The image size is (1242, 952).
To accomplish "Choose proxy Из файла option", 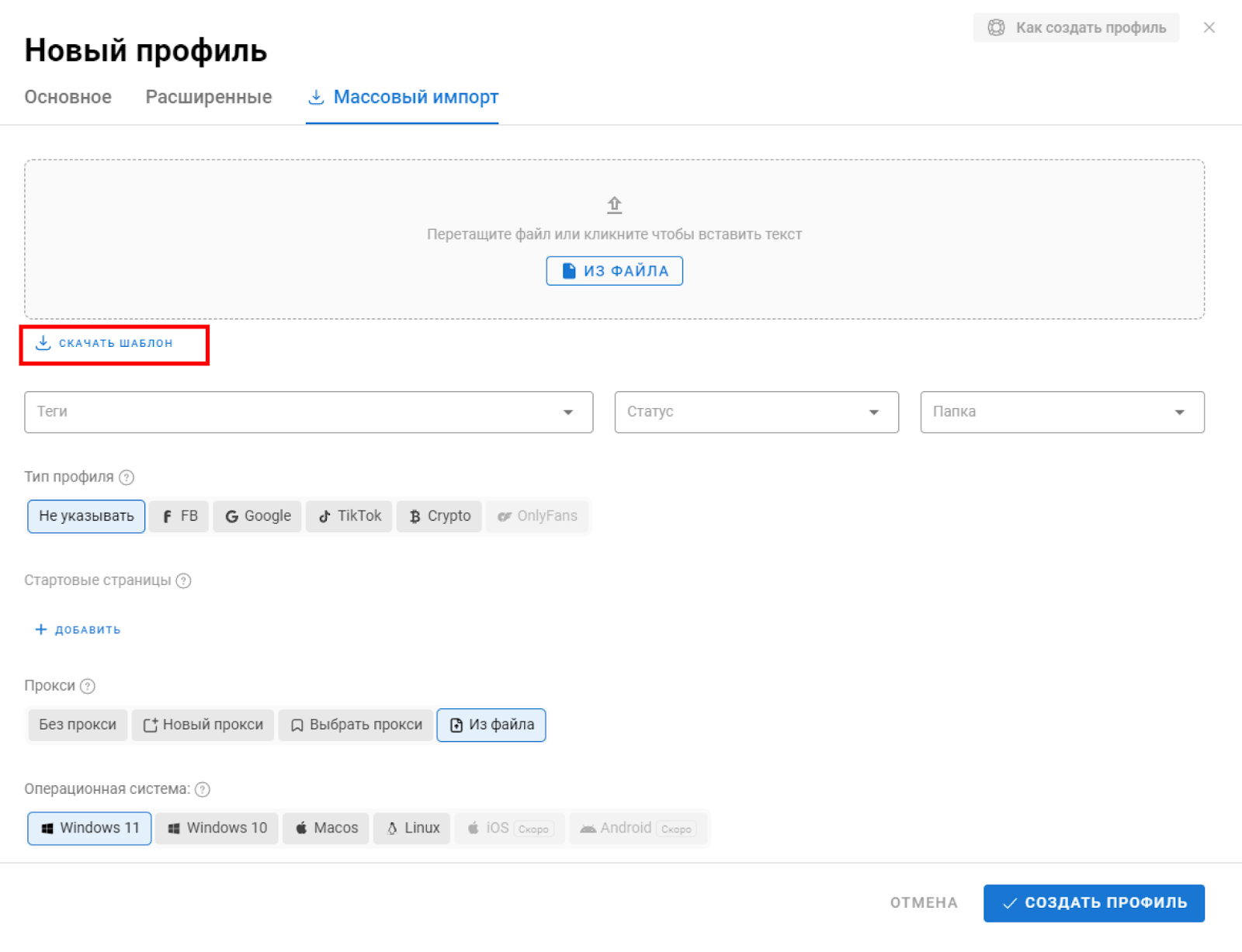I will tap(491, 725).
